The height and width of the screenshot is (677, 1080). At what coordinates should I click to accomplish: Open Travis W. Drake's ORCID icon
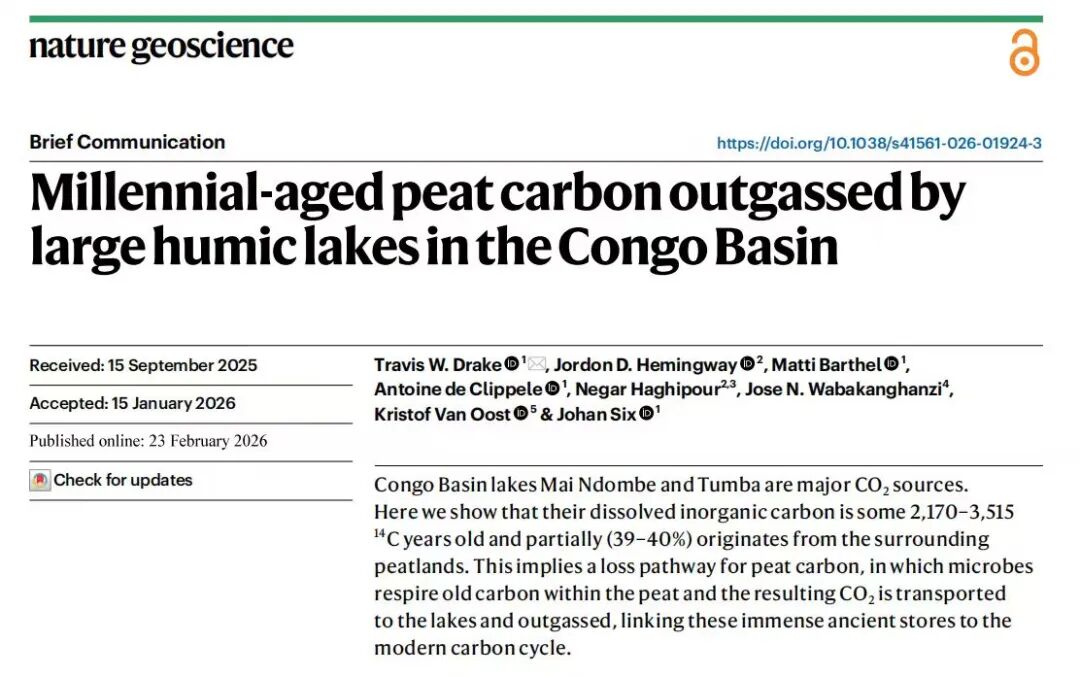click(x=511, y=365)
